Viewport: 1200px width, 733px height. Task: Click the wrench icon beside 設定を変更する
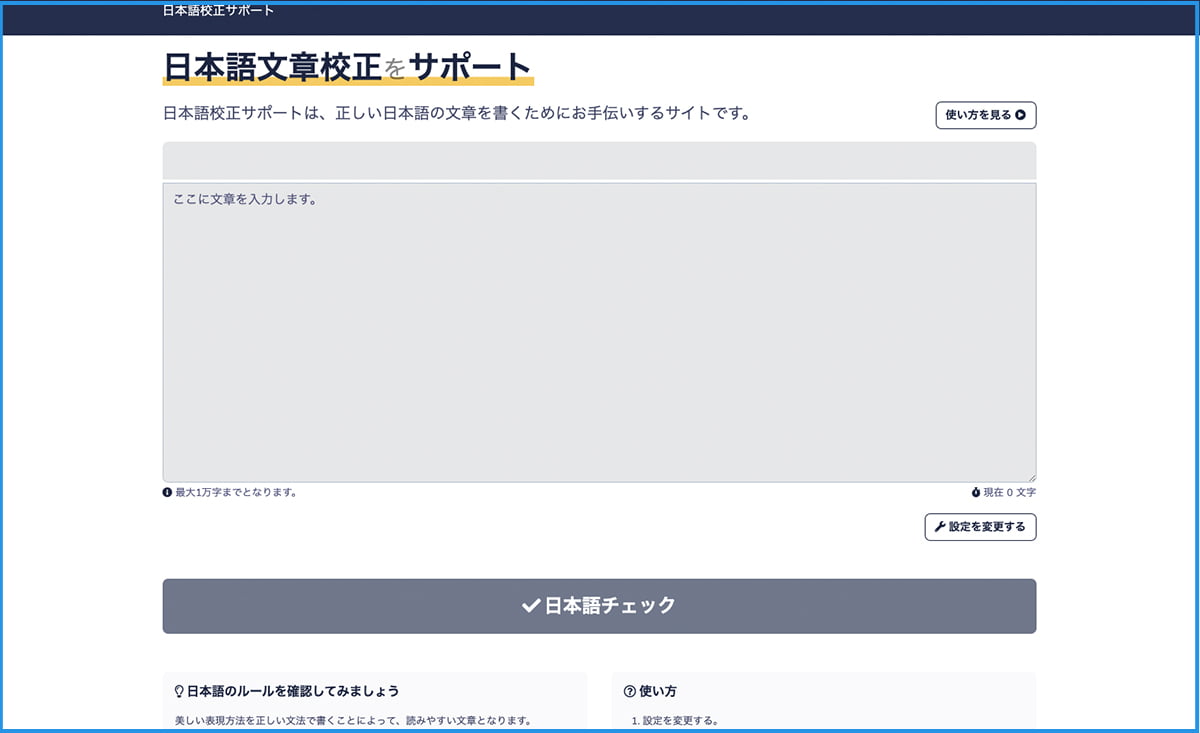click(x=940, y=527)
